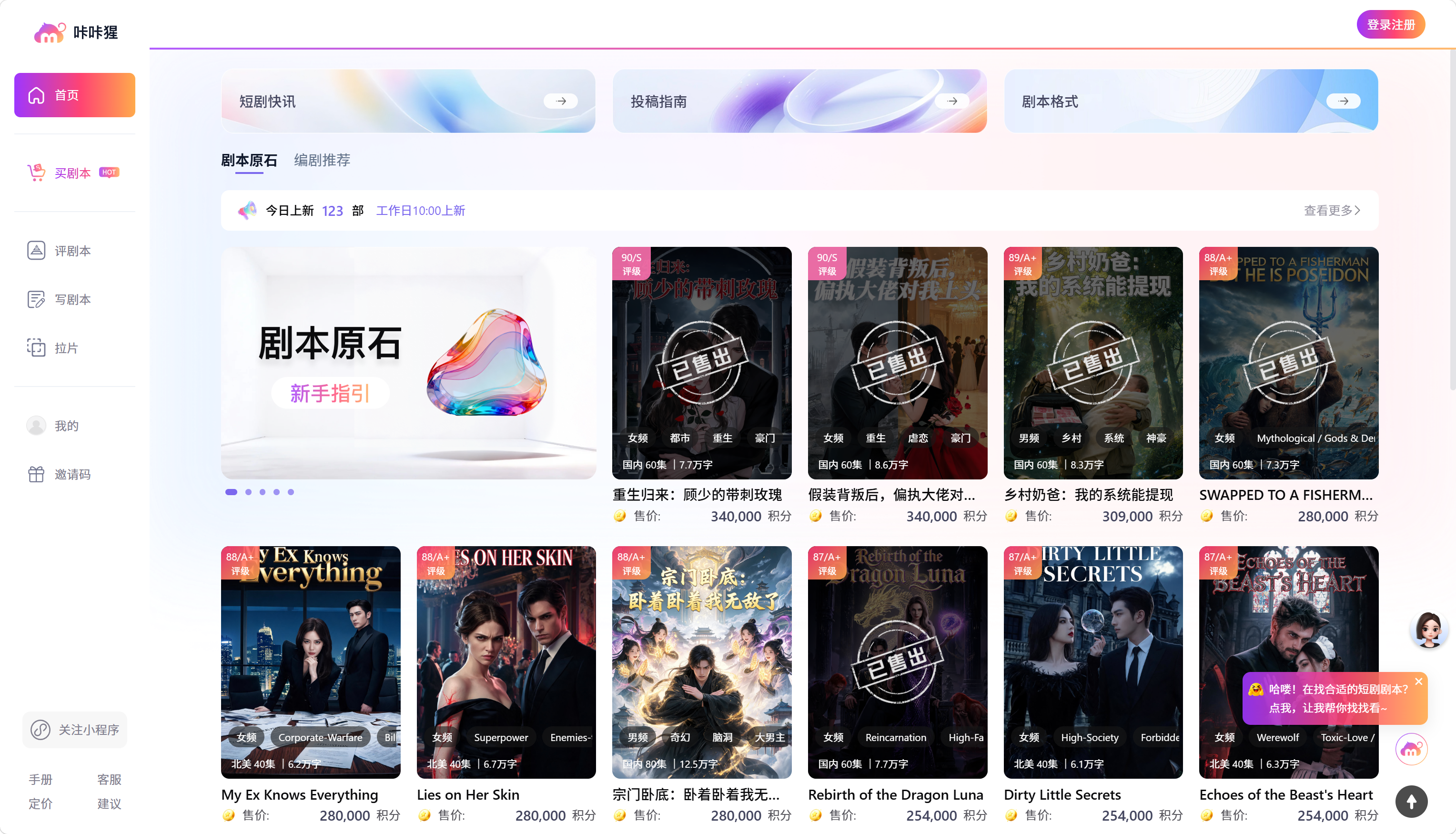Open the 新手指引 link on banner
This screenshot has width=1456, height=834.
coord(330,393)
